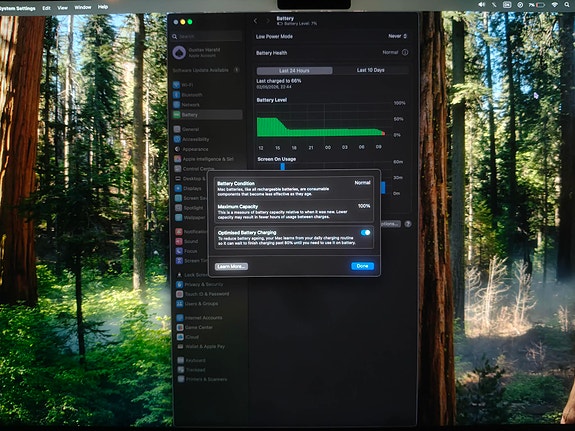Open the Window menu
Image resolution: width=575 pixels, height=431 pixels.
83,7
